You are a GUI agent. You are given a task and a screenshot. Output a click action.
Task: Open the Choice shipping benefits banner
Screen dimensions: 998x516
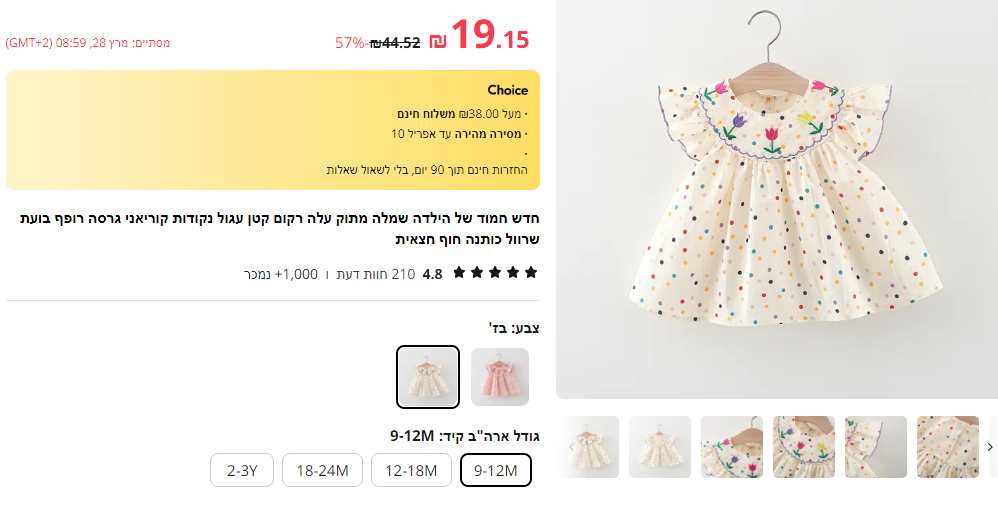(x=272, y=130)
